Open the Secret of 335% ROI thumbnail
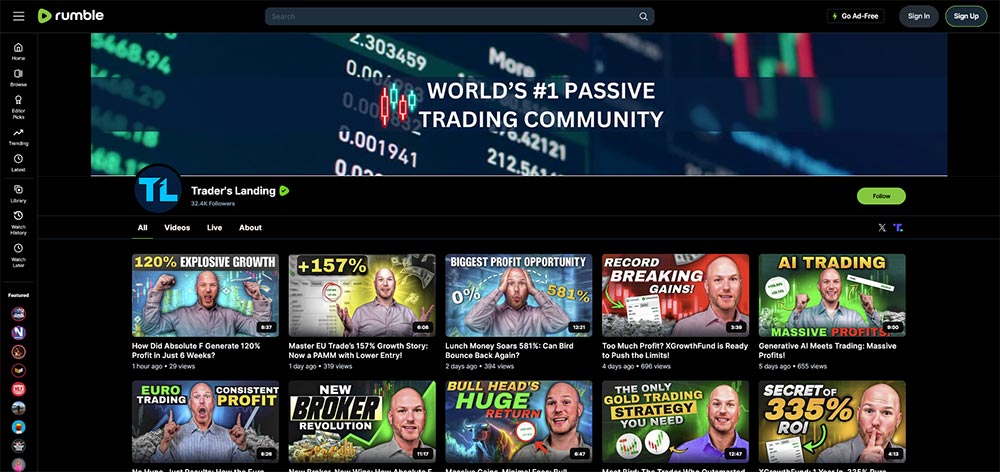1000x472 pixels. point(832,422)
